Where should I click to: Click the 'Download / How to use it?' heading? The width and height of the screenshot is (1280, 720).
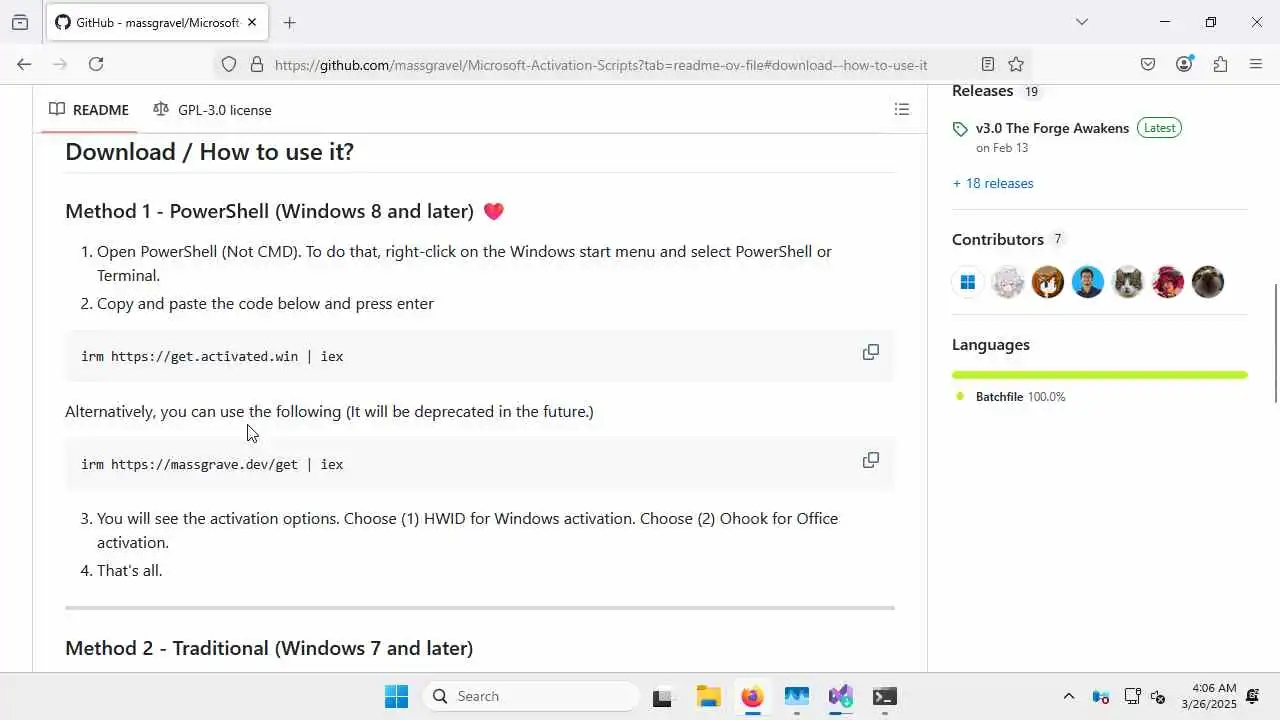pos(210,152)
